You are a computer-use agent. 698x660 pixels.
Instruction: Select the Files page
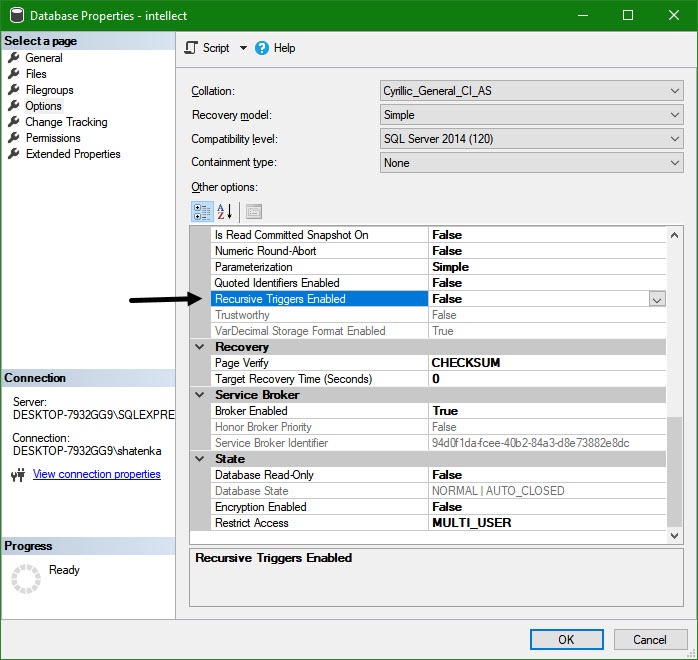point(36,74)
